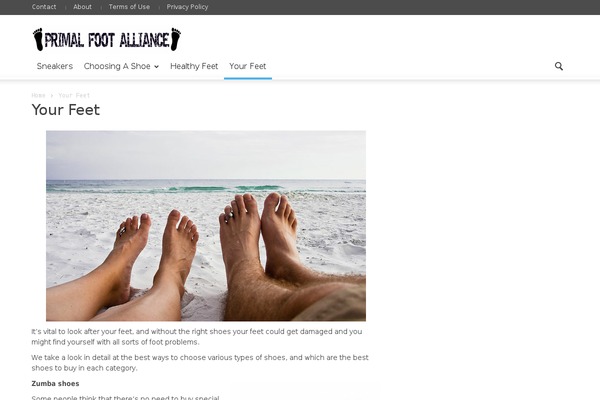Click the Zumba shoes subheading
Screen dimensions: 600x400
click(55, 384)
